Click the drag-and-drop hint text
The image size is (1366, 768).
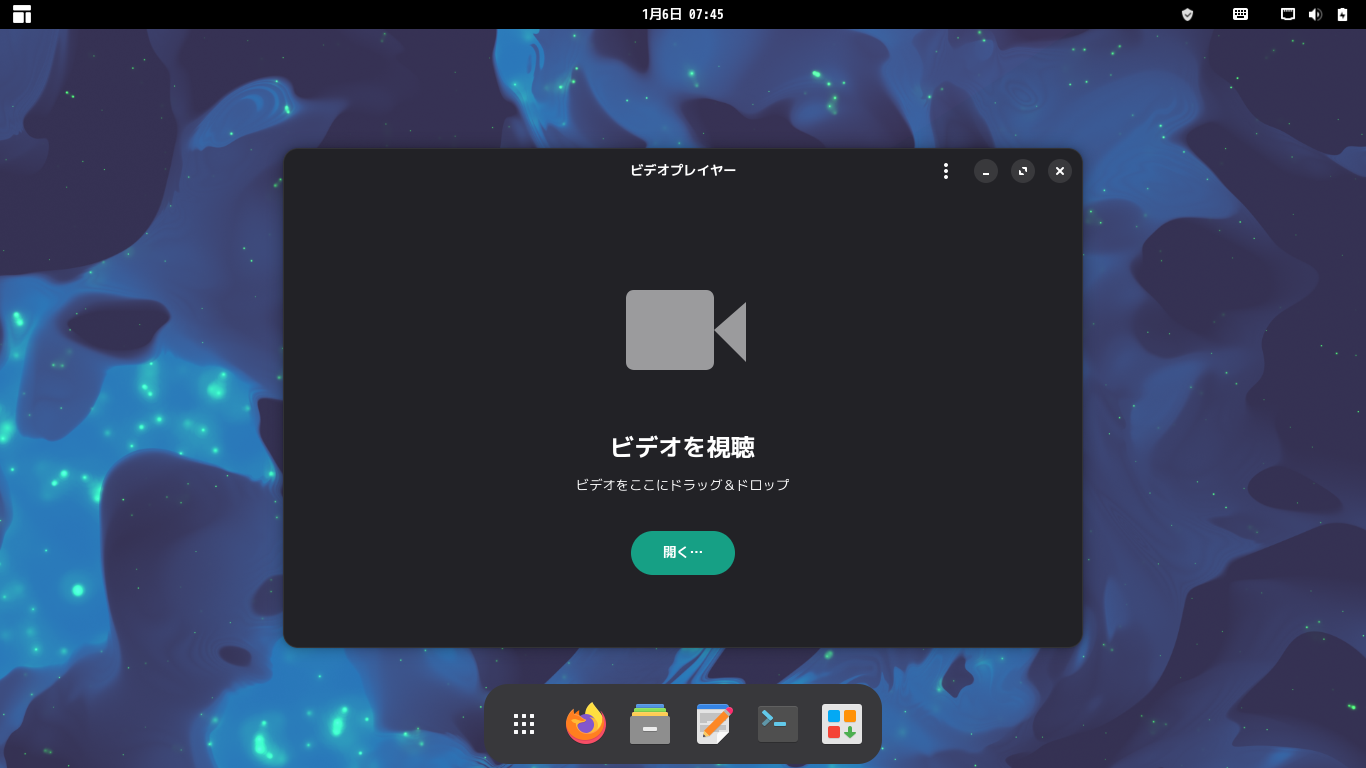(683, 484)
